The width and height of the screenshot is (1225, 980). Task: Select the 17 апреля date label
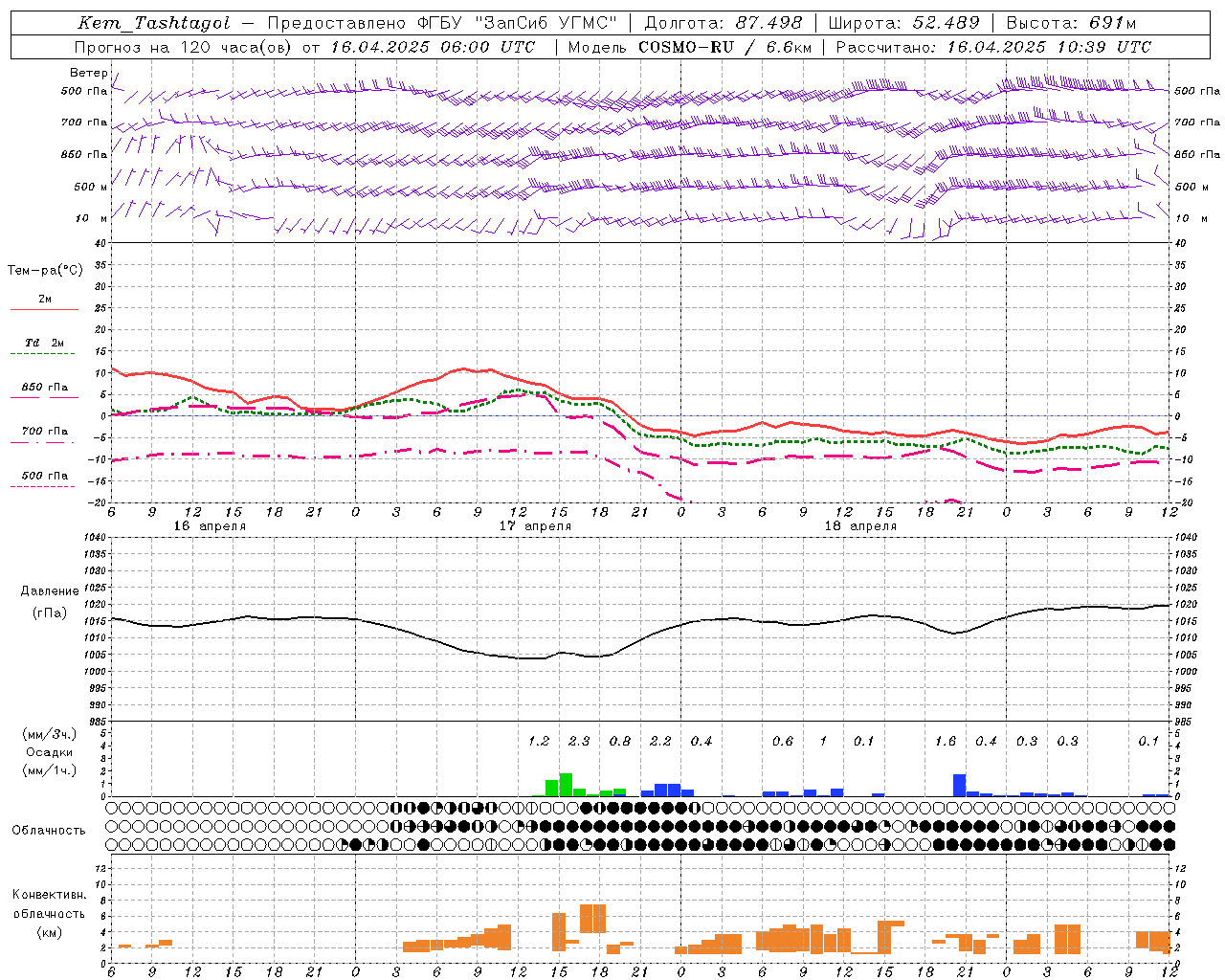click(x=535, y=526)
